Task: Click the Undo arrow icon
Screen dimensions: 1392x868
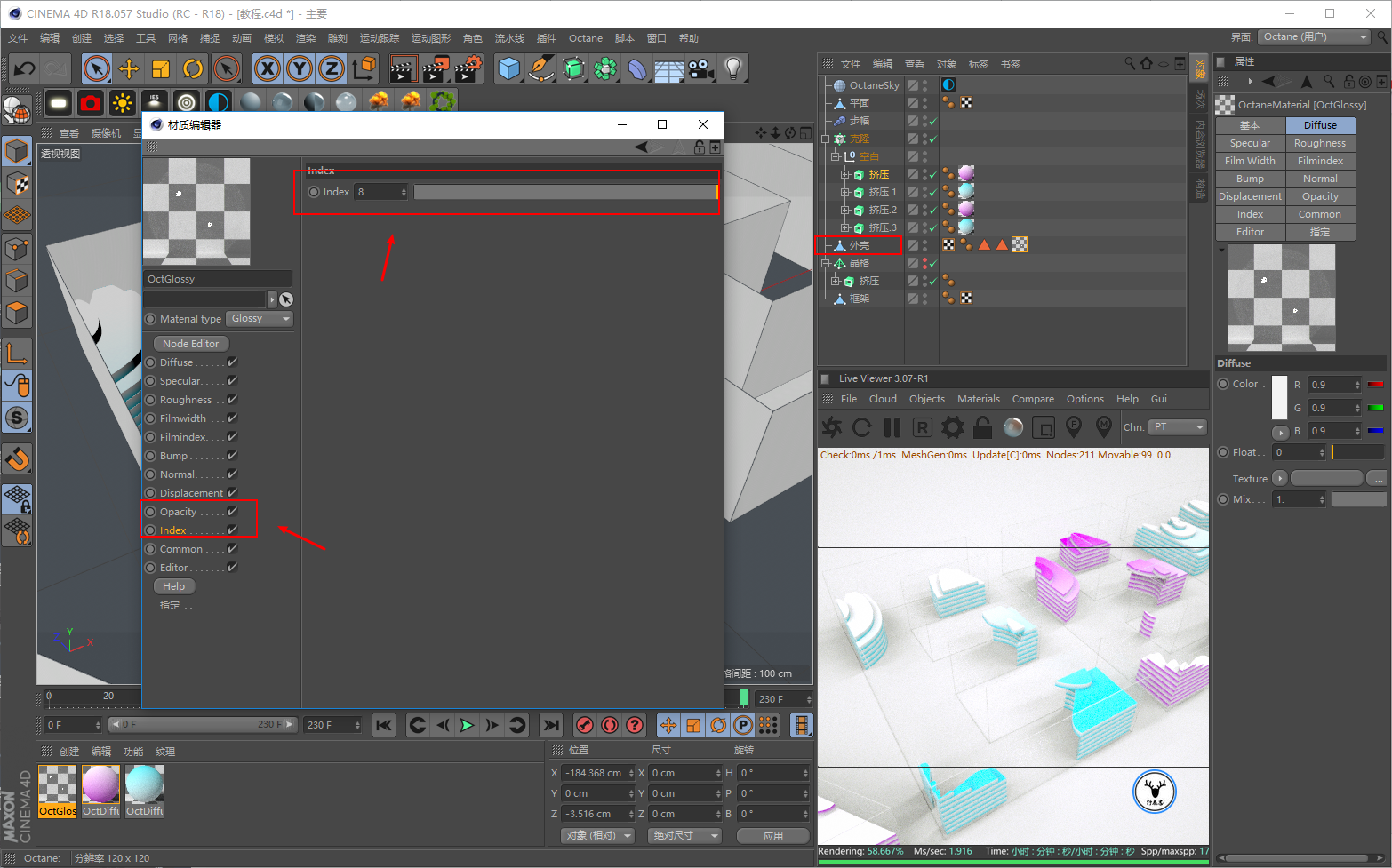Action: pos(25,68)
